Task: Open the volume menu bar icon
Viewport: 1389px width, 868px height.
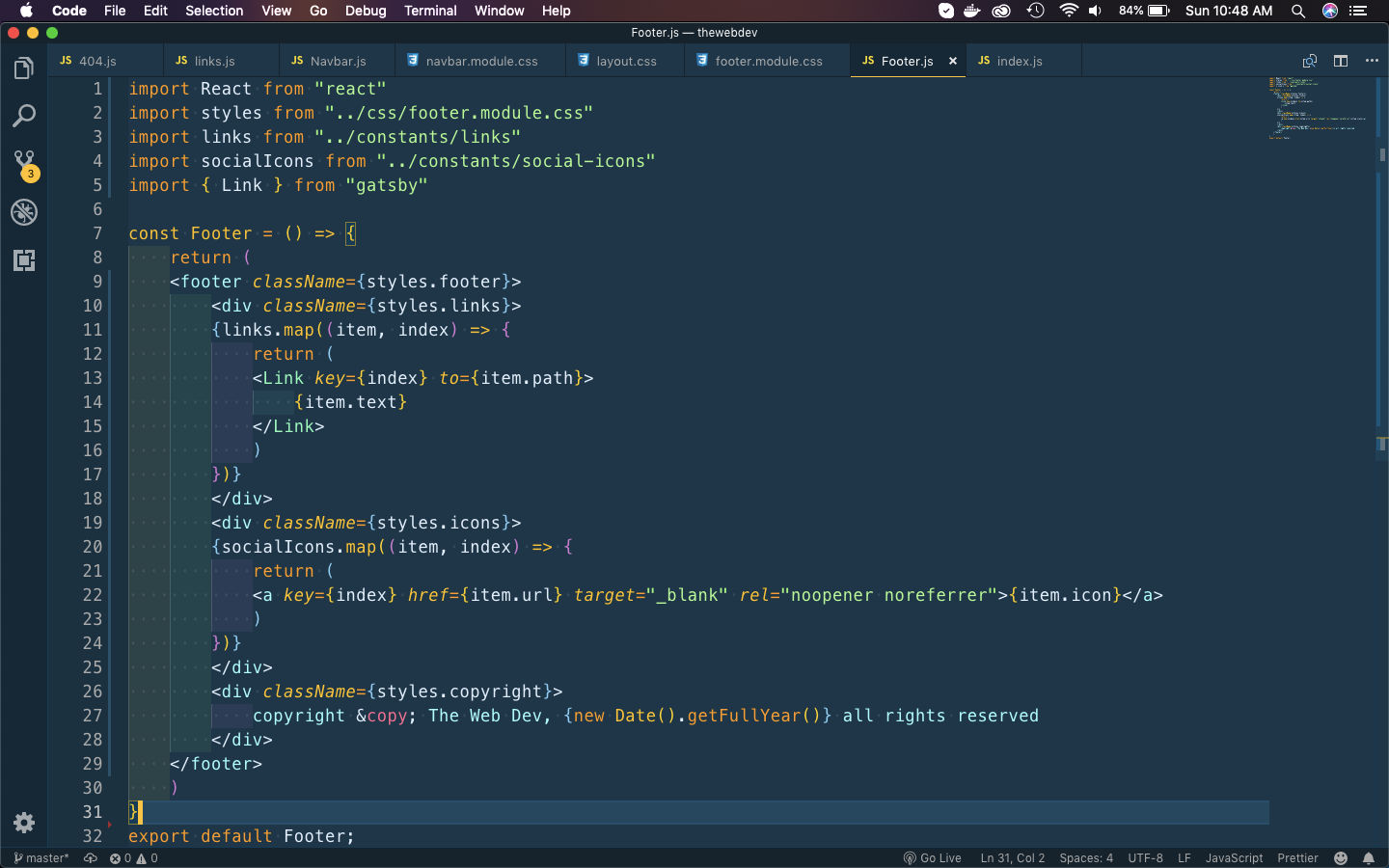Action: pyautogui.click(x=1096, y=11)
